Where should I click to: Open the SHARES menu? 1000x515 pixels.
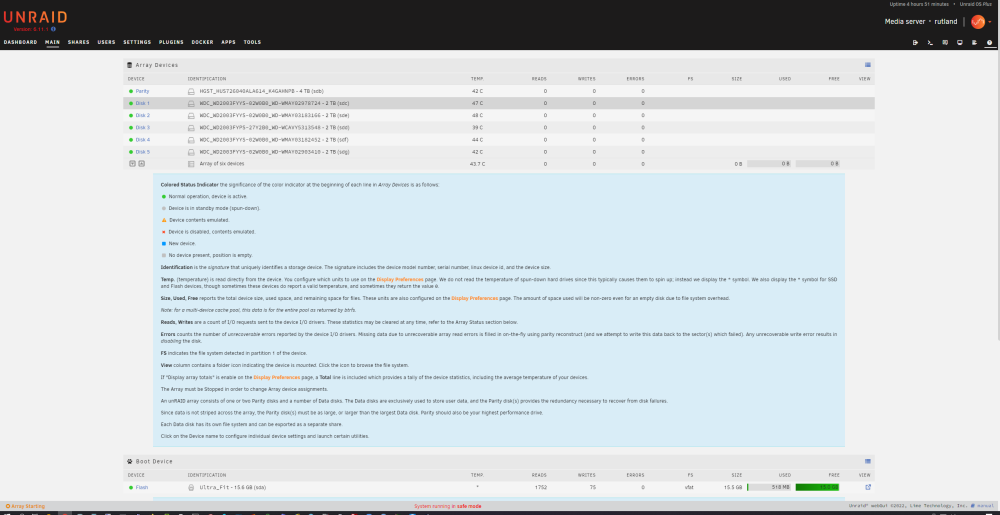click(x=78, y=42)
